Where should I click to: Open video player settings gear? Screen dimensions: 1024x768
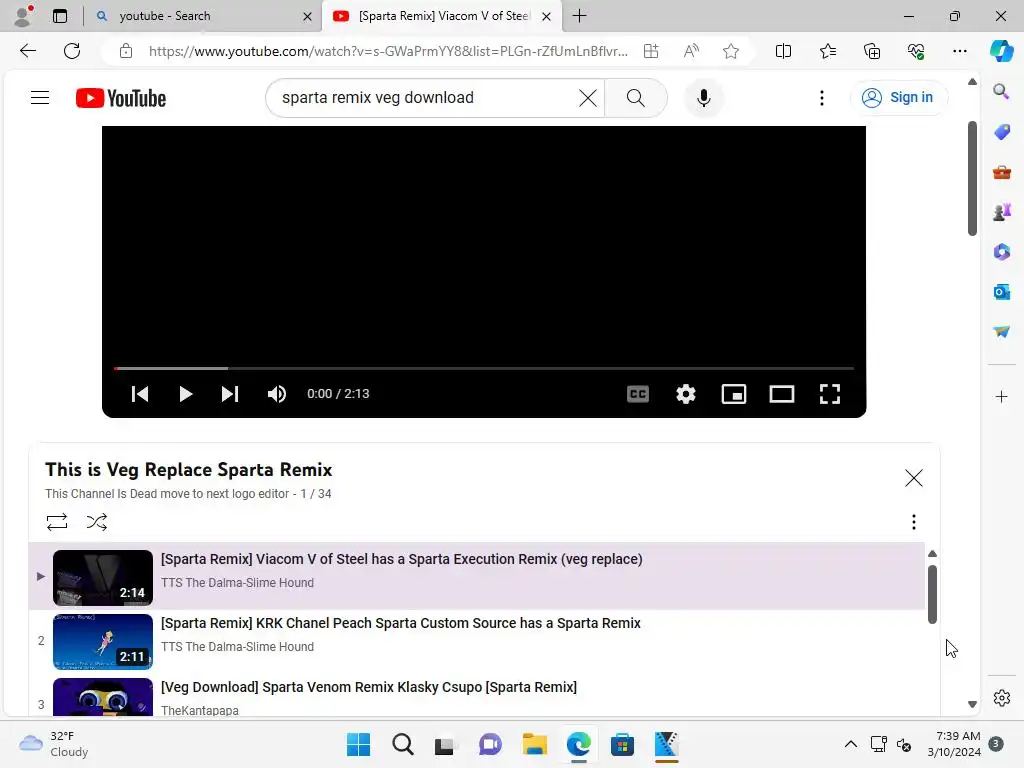(x=686, y=394)
